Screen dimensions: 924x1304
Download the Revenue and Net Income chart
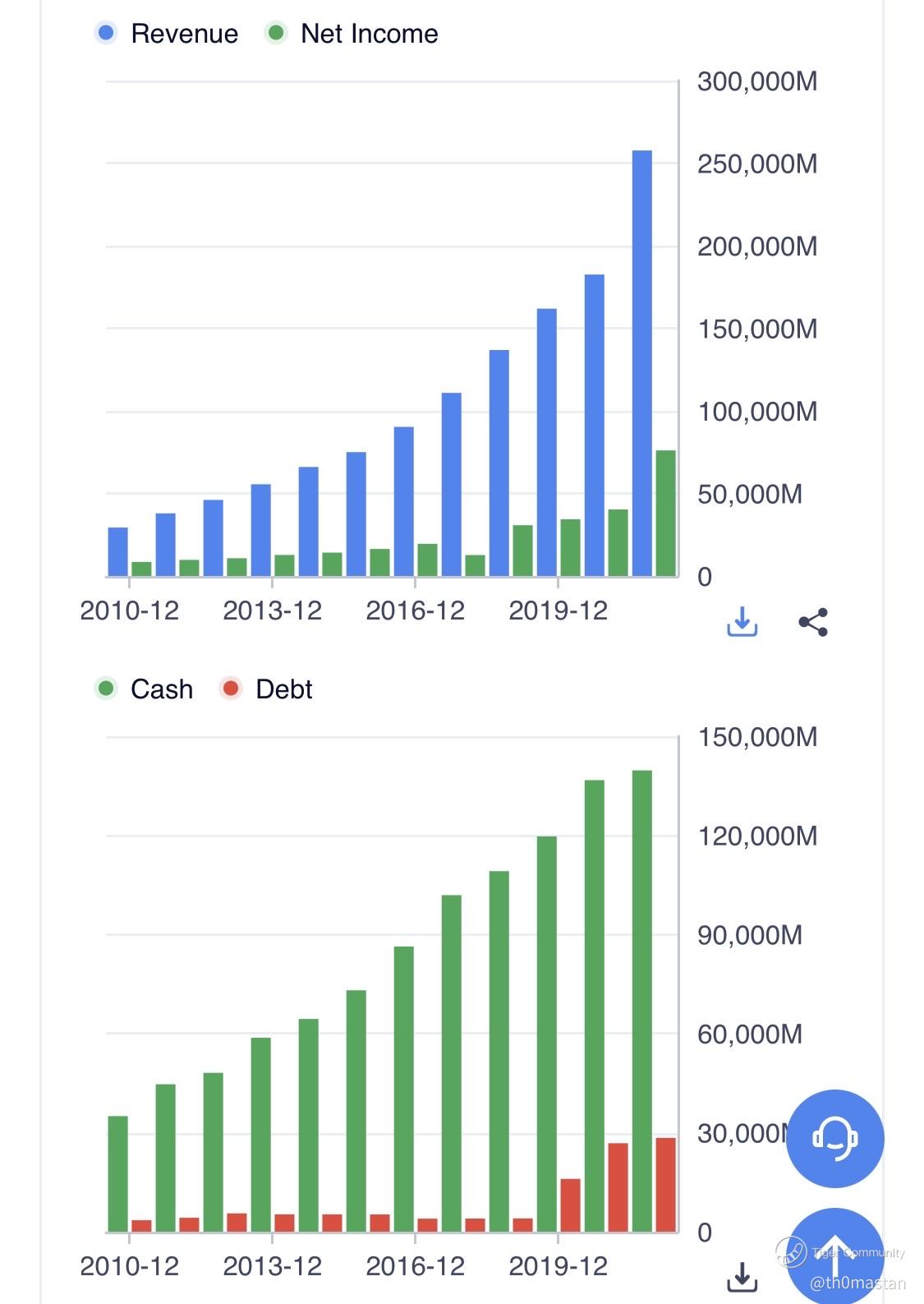click(742, 622)
